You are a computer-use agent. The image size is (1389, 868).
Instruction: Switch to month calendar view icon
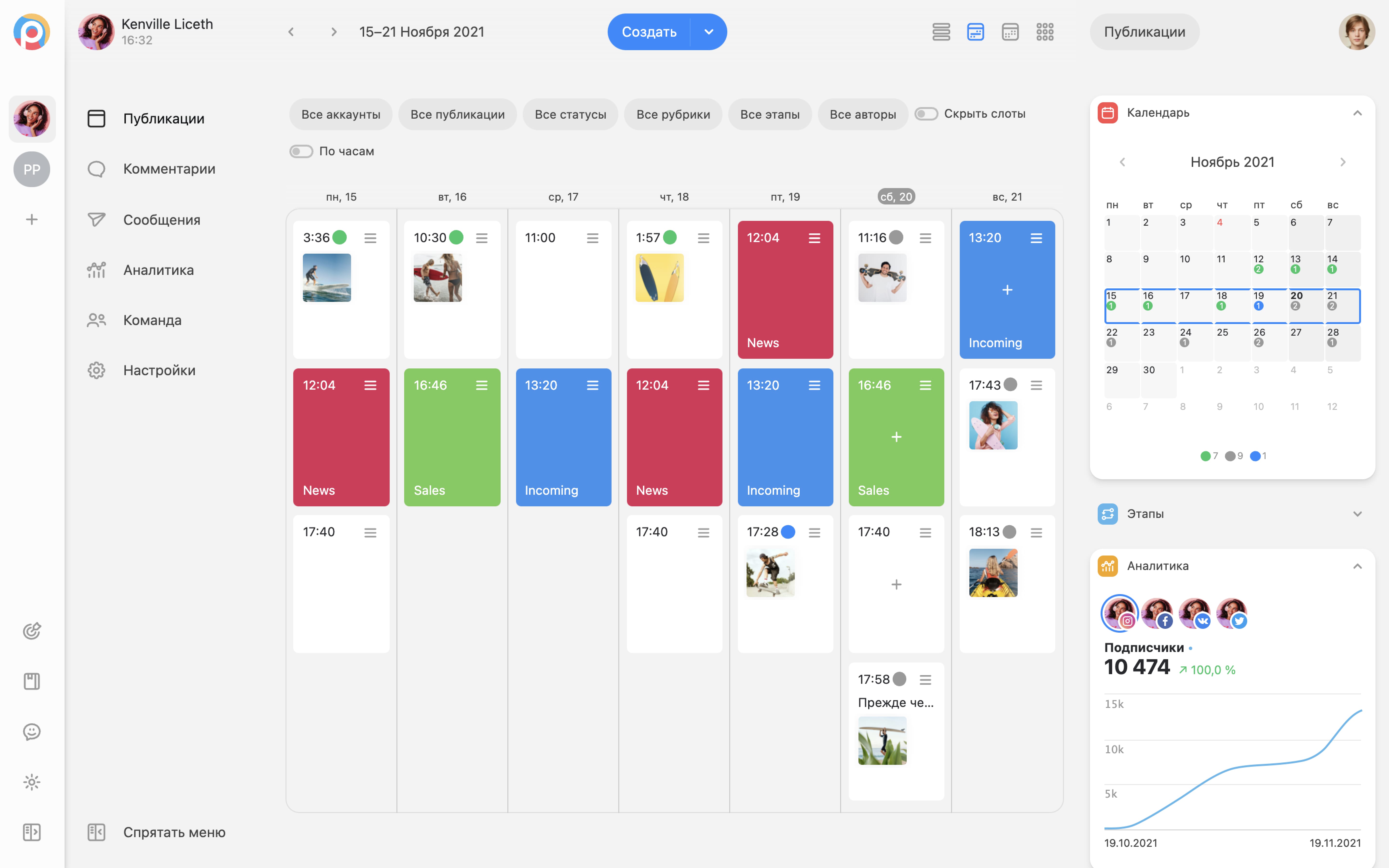[1010, 32]
